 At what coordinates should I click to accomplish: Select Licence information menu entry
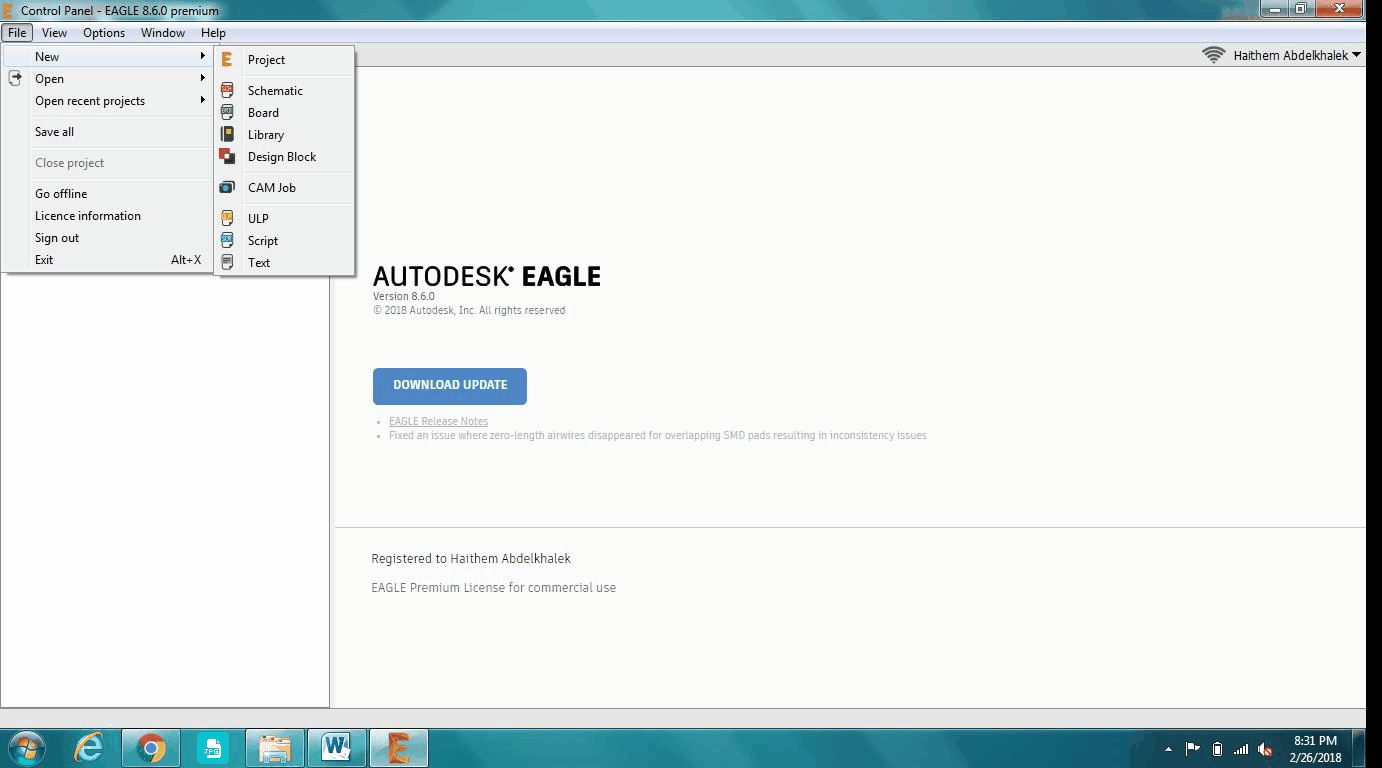coord(107,216)
